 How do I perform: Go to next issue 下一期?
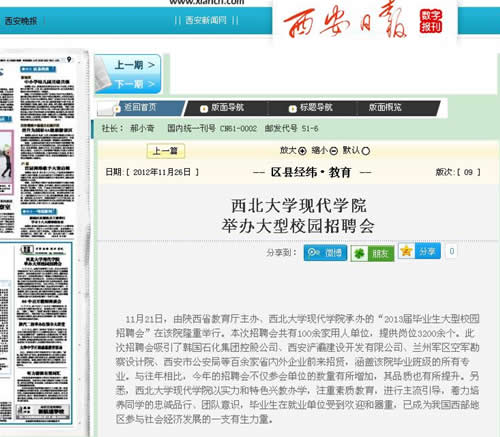[135, 84]
